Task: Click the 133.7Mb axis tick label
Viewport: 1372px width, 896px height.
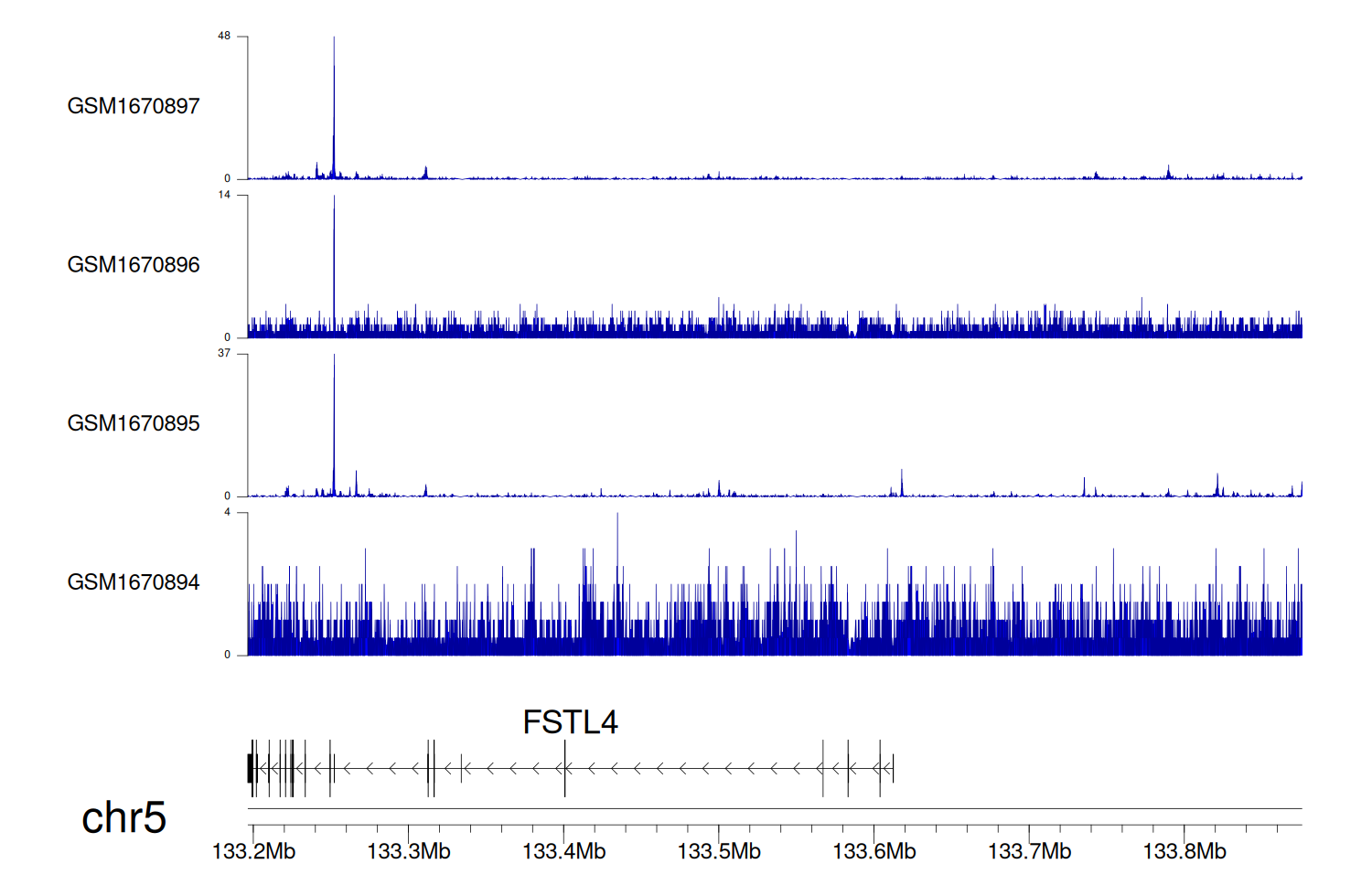Action: (1029, 851)
